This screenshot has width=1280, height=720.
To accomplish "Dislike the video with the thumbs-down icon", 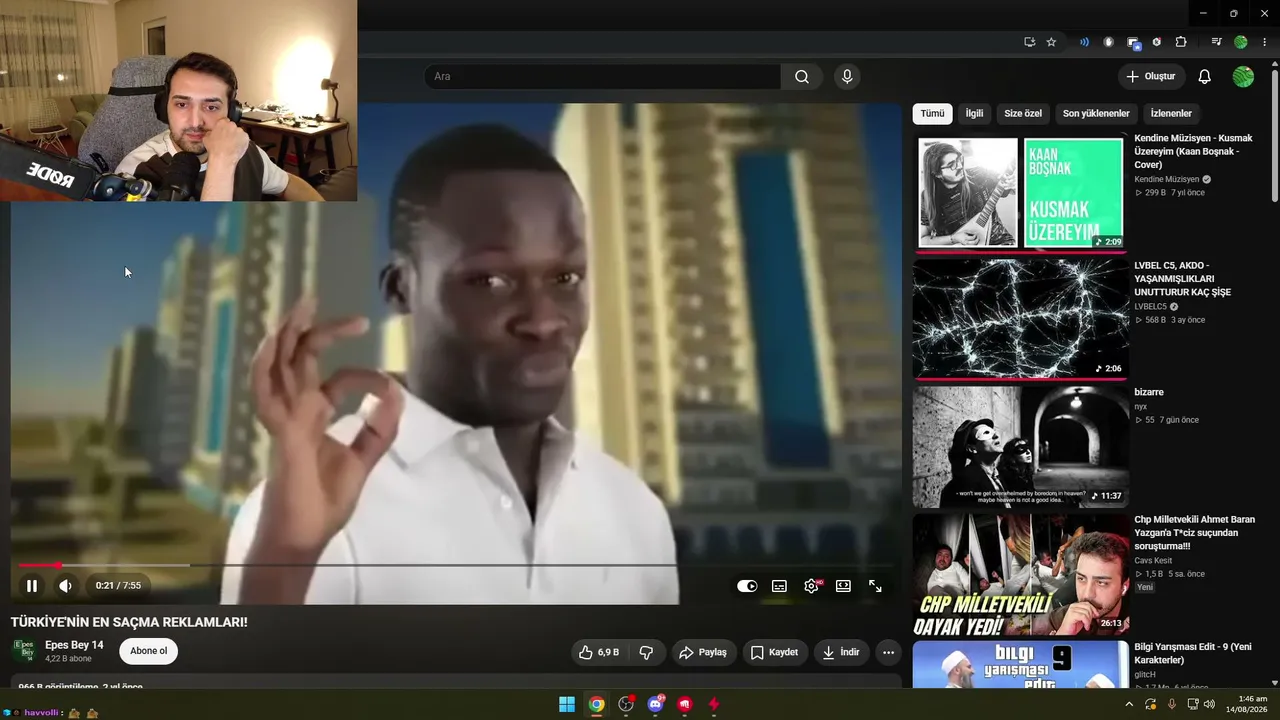I will [646, 652].
